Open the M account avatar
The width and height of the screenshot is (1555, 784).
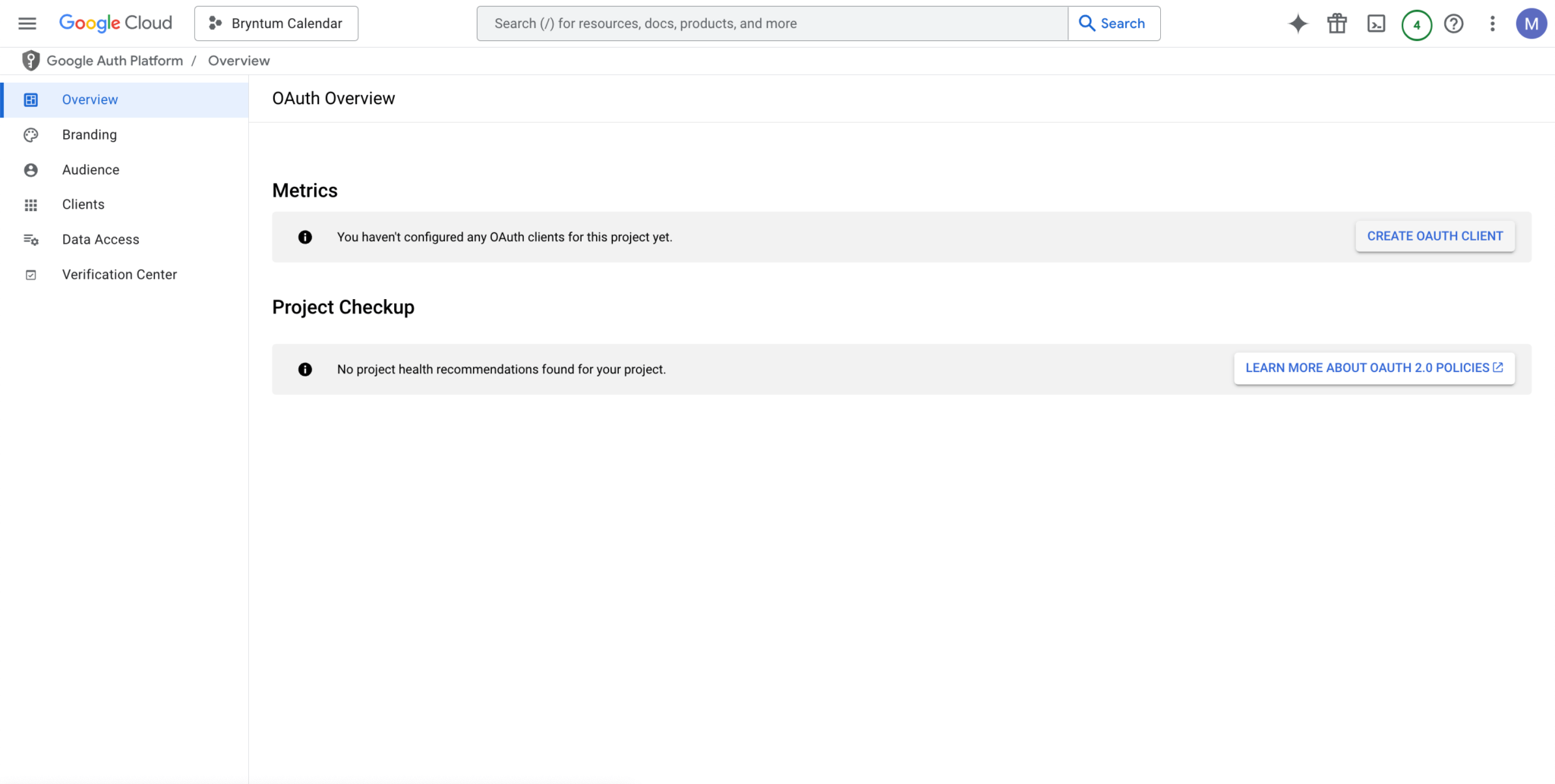[x=1531, y=24]
